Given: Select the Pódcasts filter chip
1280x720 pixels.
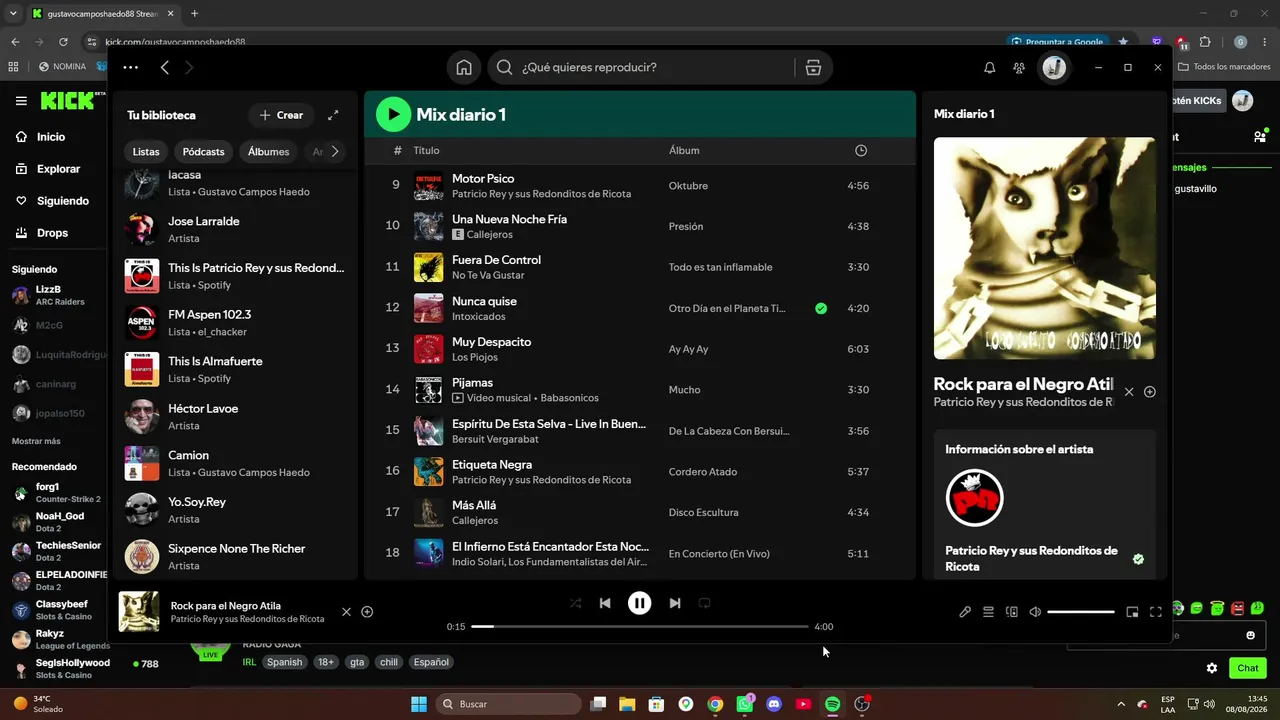Looking at the screenshot, I should pyautogui.click(x=204, y=152).
